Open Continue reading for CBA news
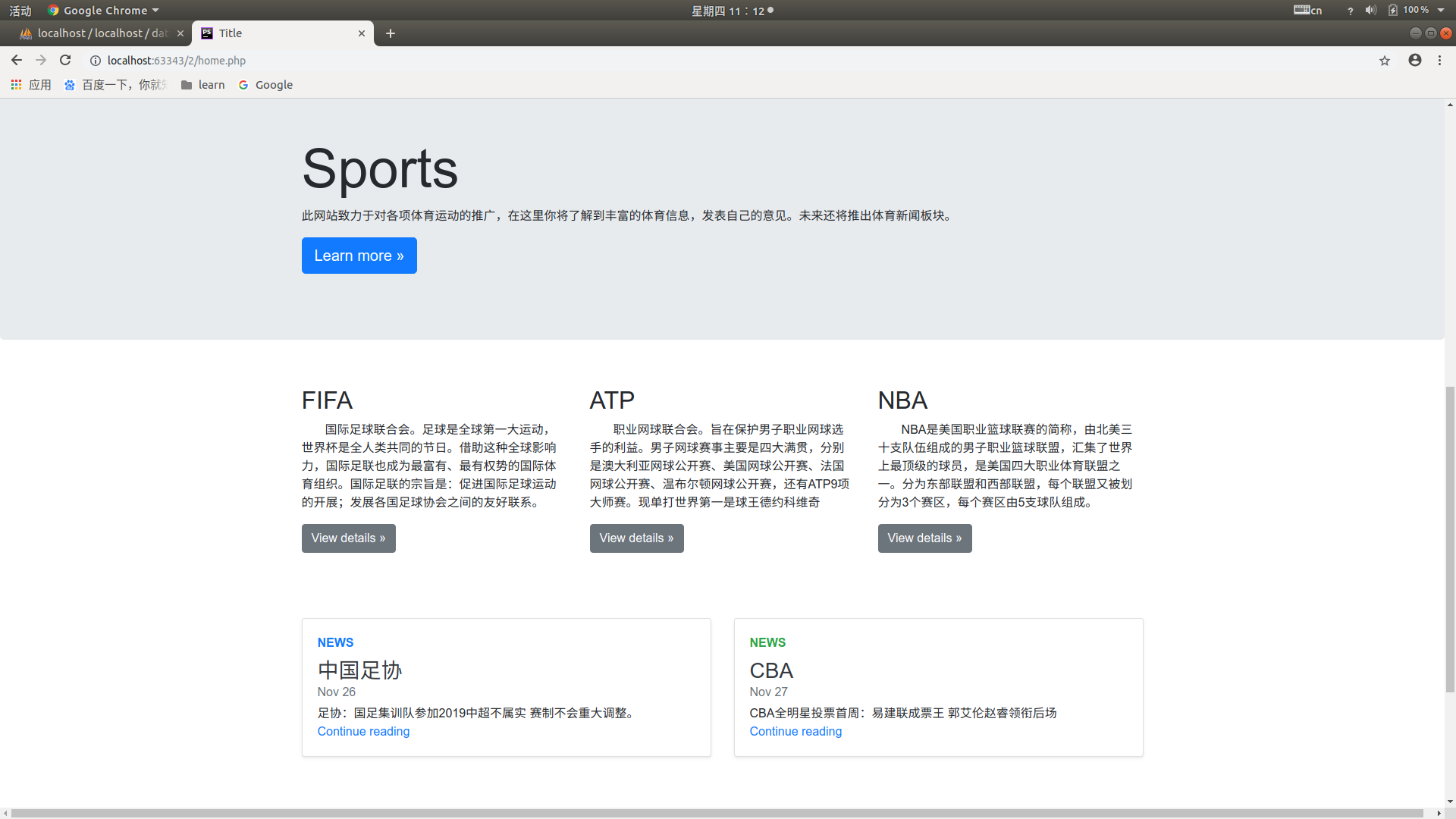1456x819 pixels. [795, 731]
